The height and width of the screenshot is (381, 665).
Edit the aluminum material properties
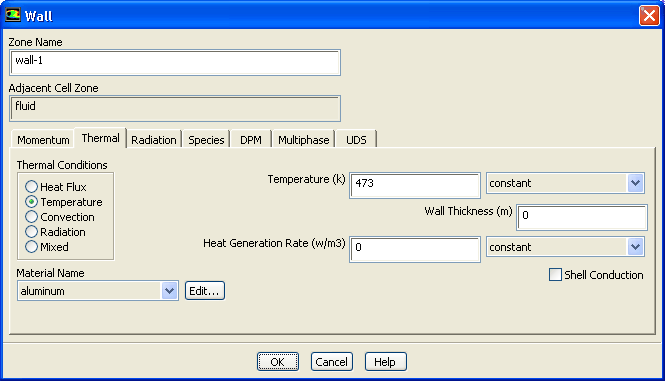click(204, 291)
